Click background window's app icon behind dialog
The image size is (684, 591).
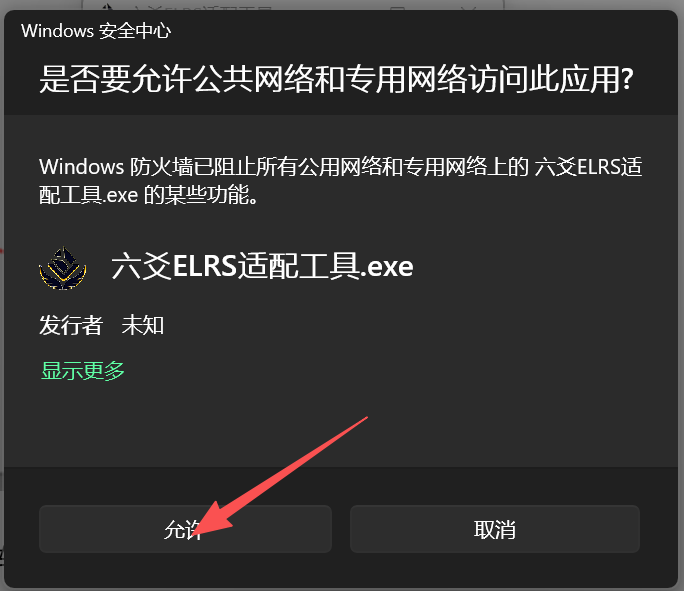pyautogui.click(x=107, y=7)
